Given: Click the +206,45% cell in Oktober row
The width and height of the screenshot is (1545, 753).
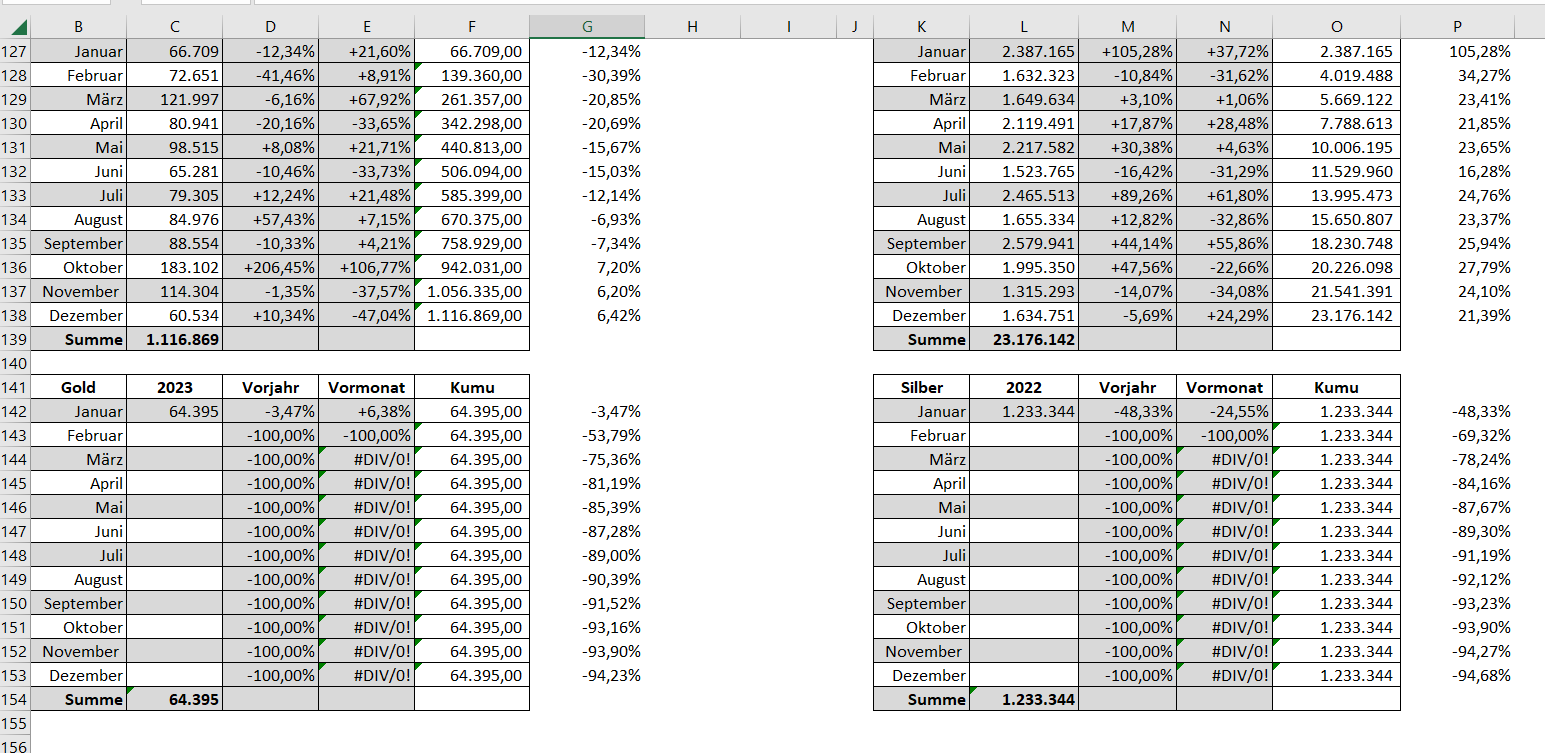Looking at the screenshot, I should click(271, 268).
